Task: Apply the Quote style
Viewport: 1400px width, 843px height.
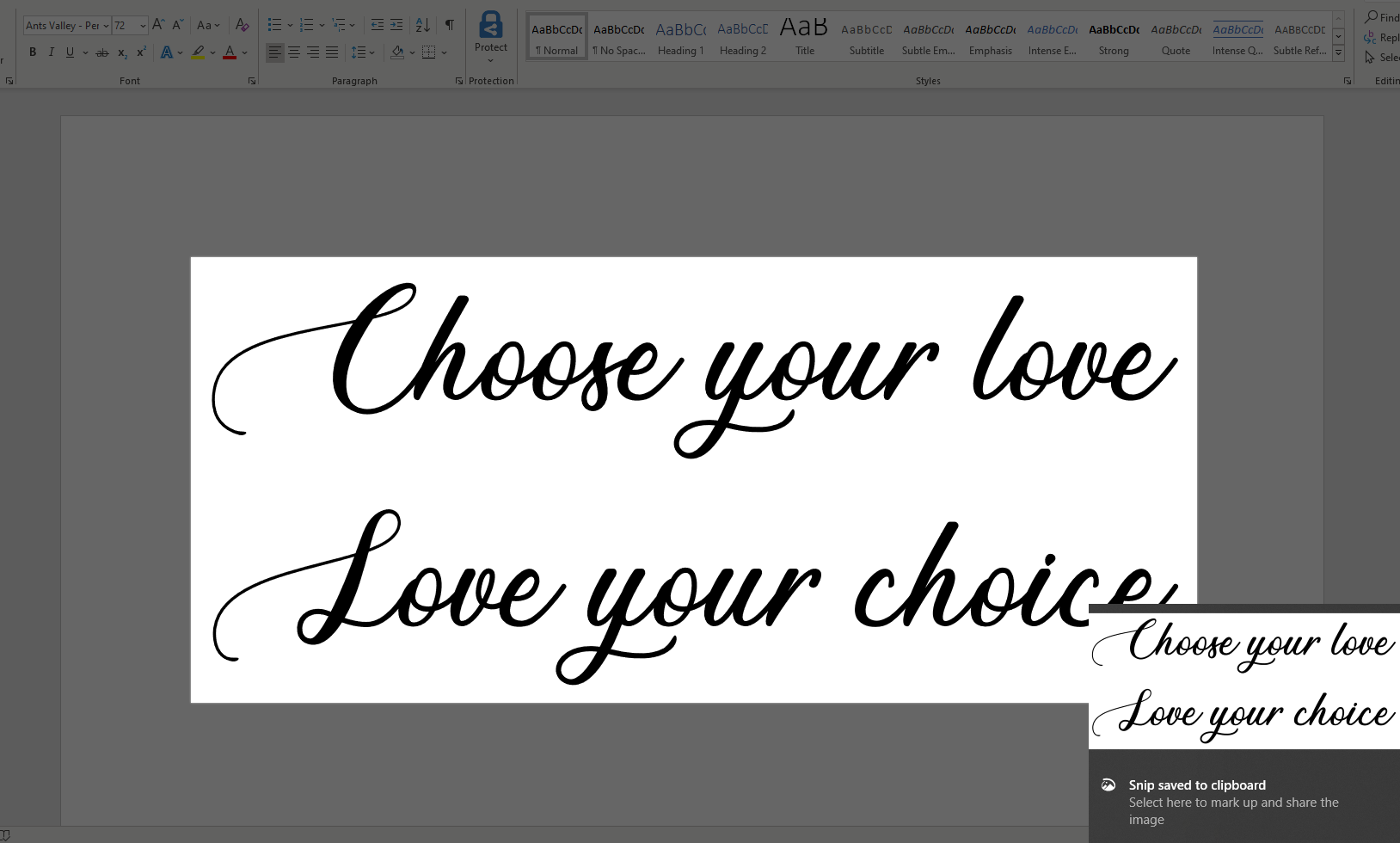Action: (x=1176, y=37)
